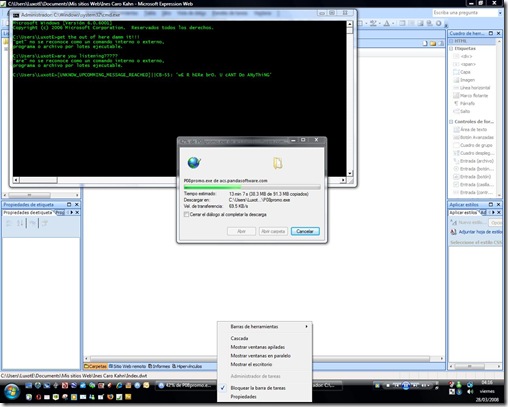Click the tab scroll arrow in Propiedades de etiqueta
Image resolution: width=508 pixels, height=407 pixels.
pos(71,212)
